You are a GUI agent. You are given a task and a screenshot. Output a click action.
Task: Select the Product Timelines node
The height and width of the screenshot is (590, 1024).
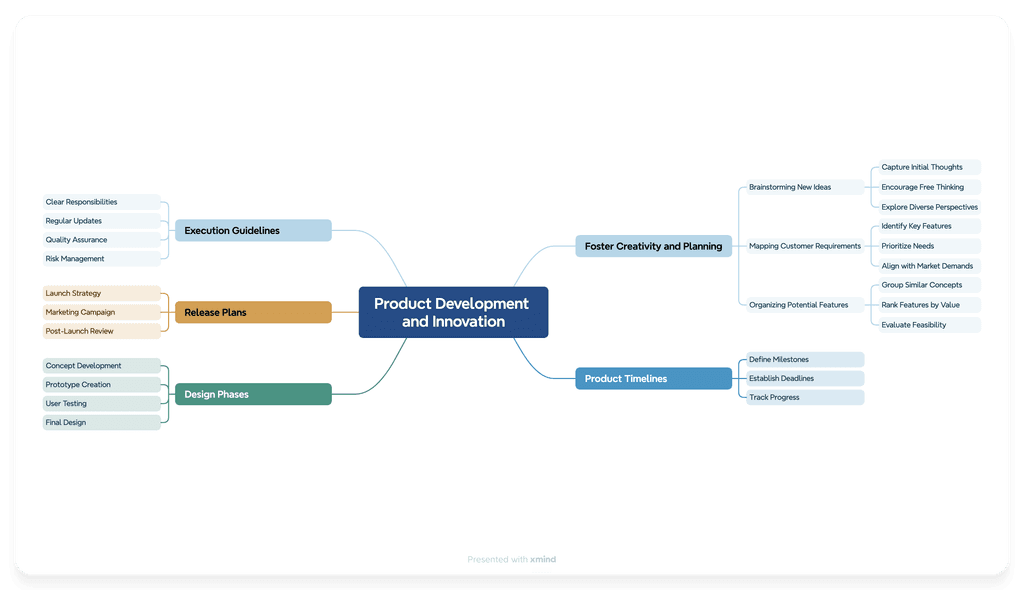[653, 378]
